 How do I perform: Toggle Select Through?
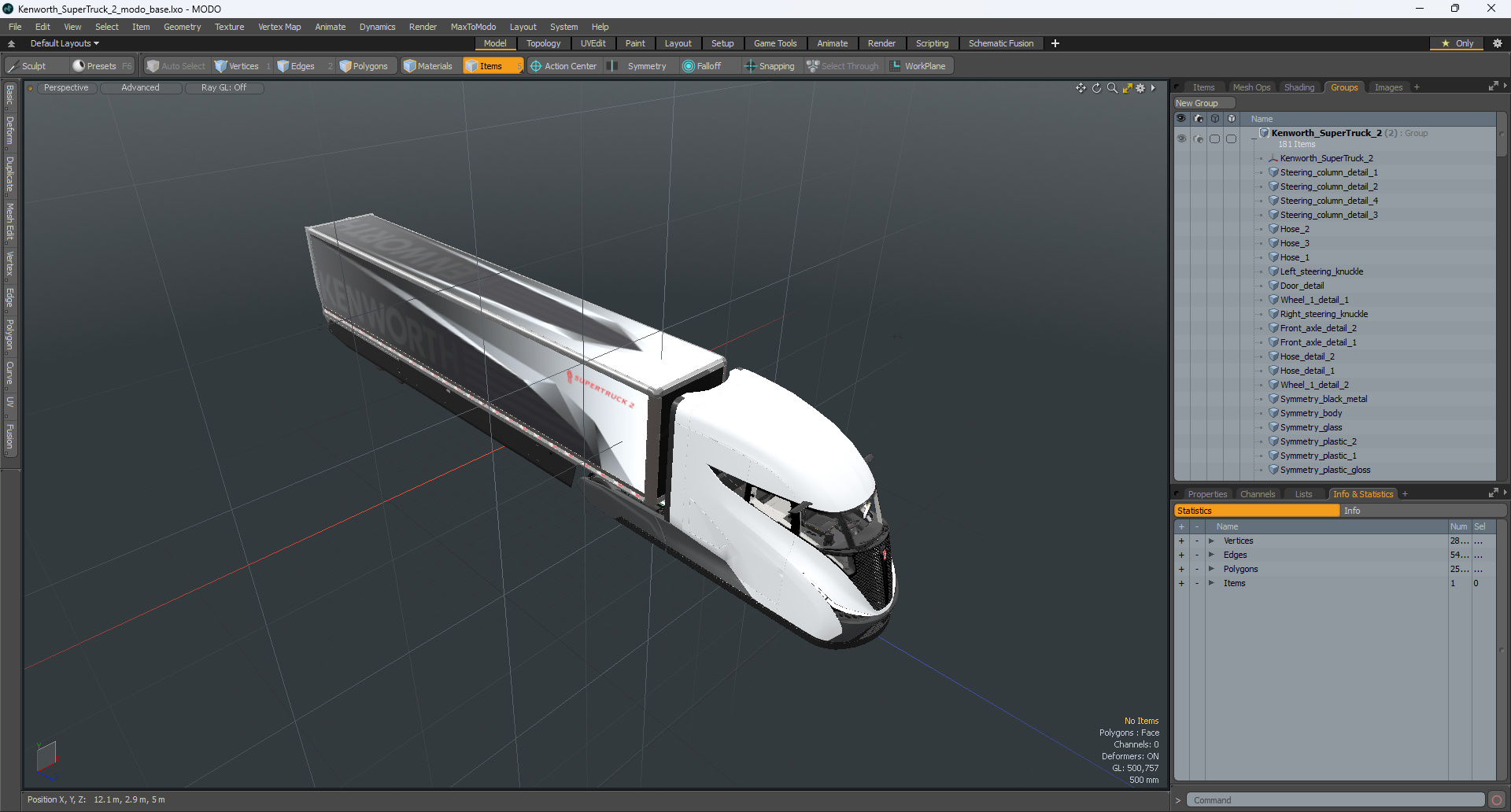(x=843, y=66)
